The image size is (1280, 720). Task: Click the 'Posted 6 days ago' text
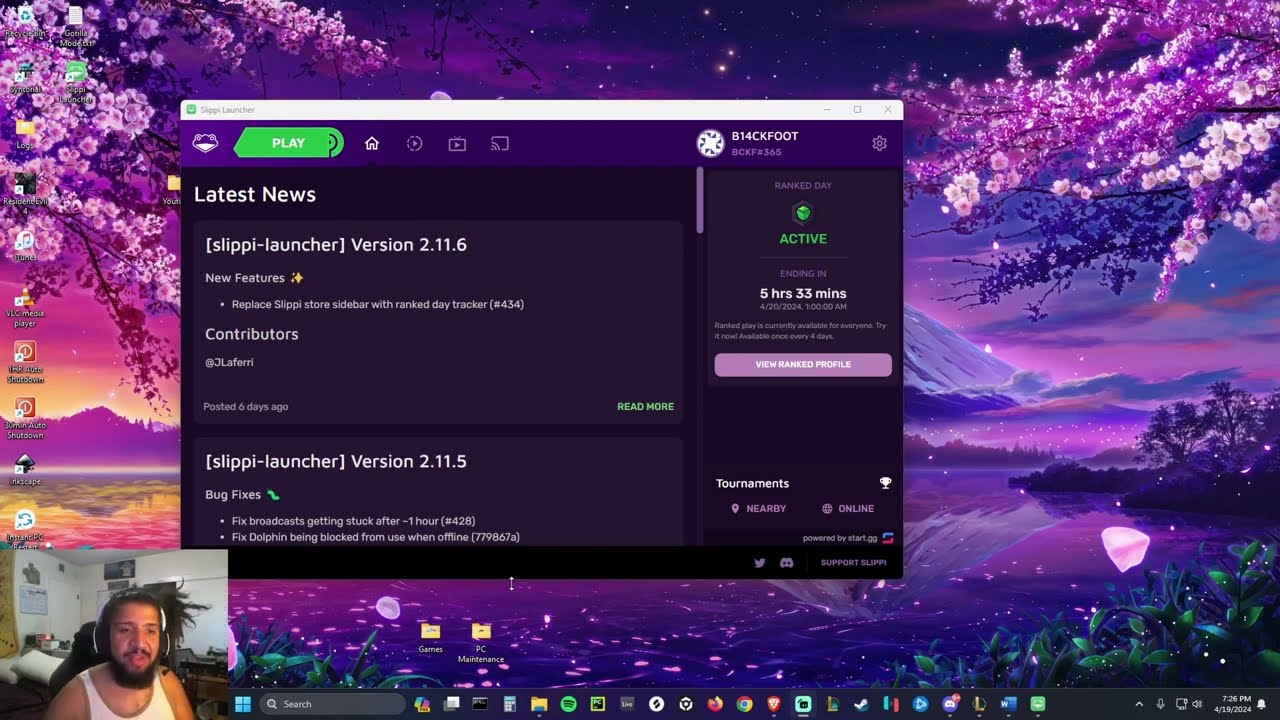click(246, 407)
